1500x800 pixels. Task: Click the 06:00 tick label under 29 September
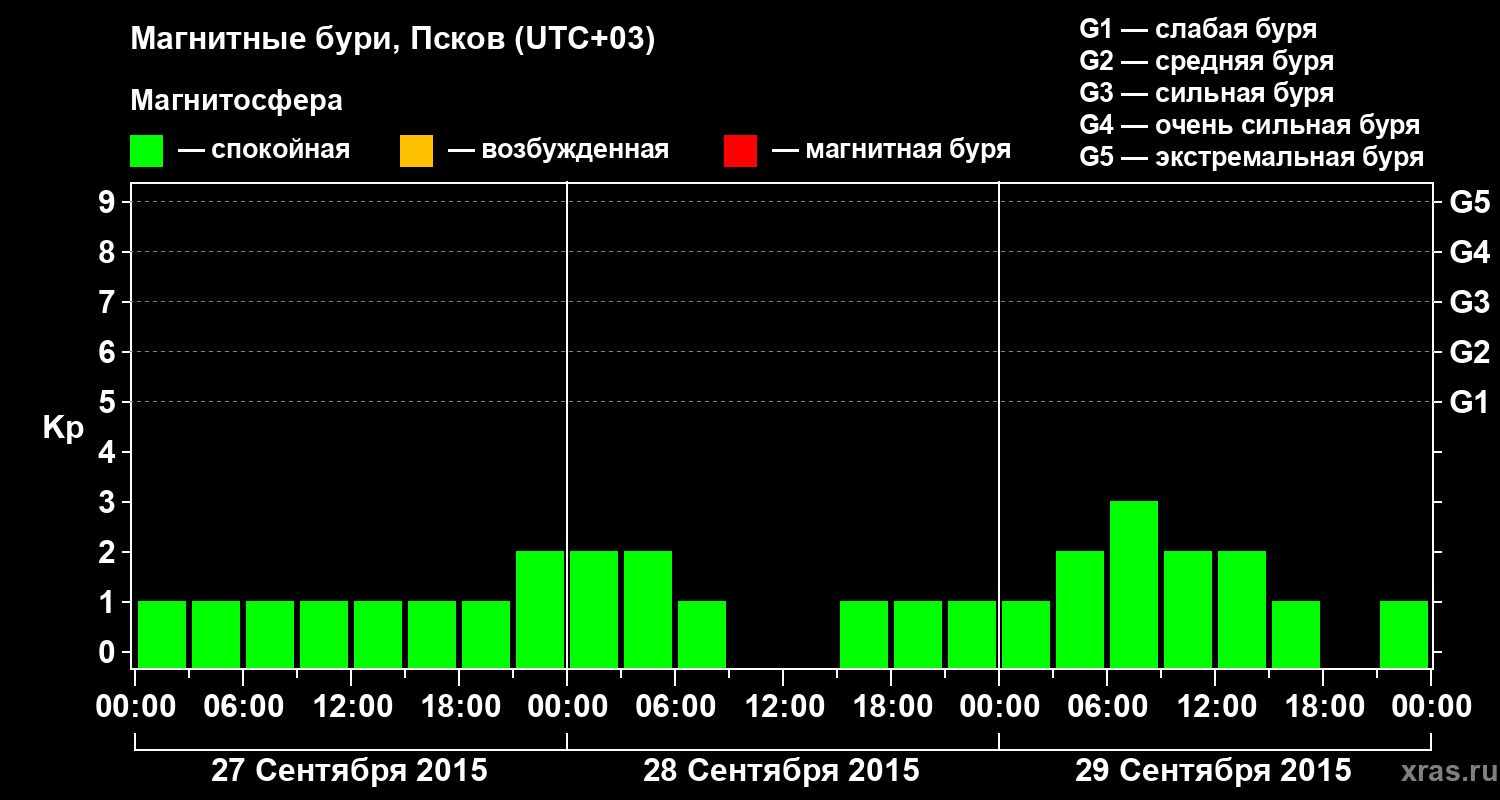(x=1107, y=707)
